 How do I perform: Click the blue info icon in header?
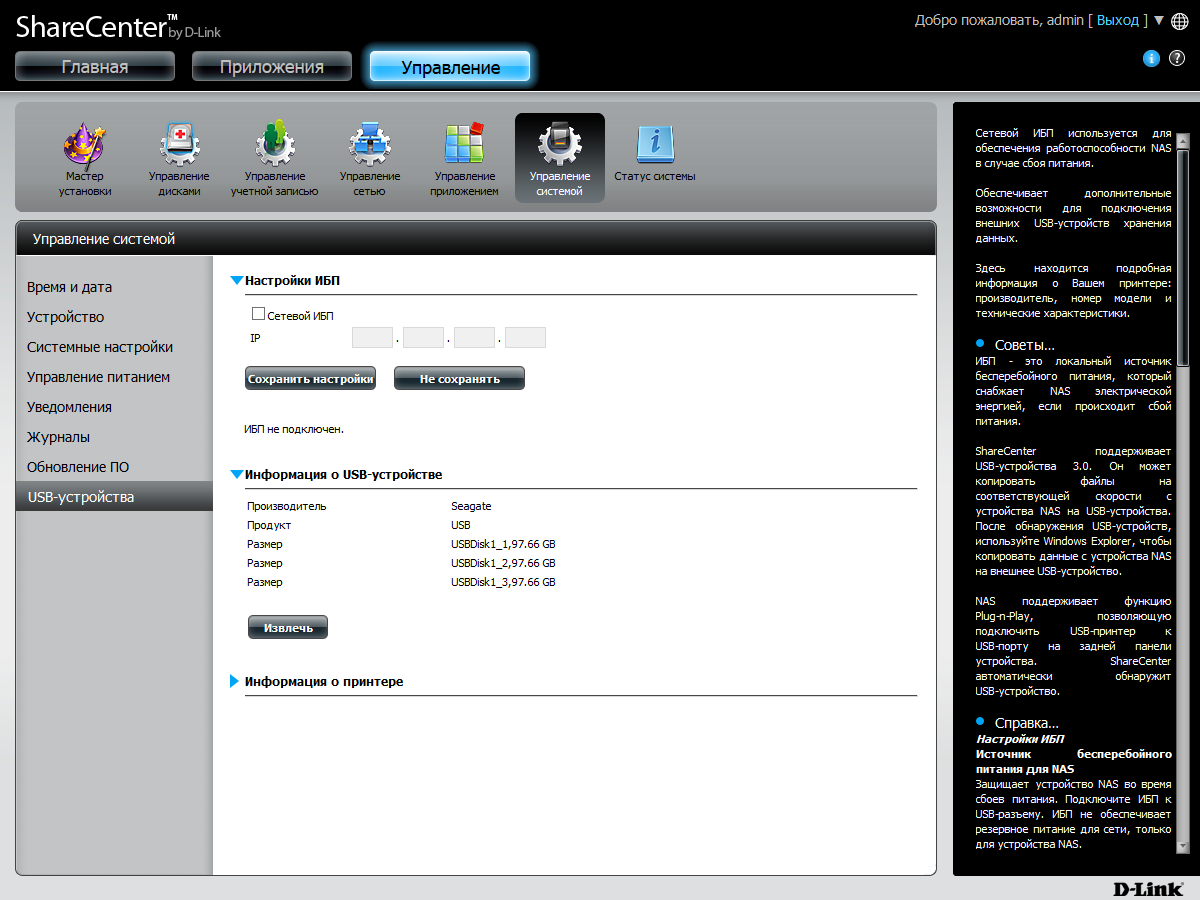tap(1151, 59)
